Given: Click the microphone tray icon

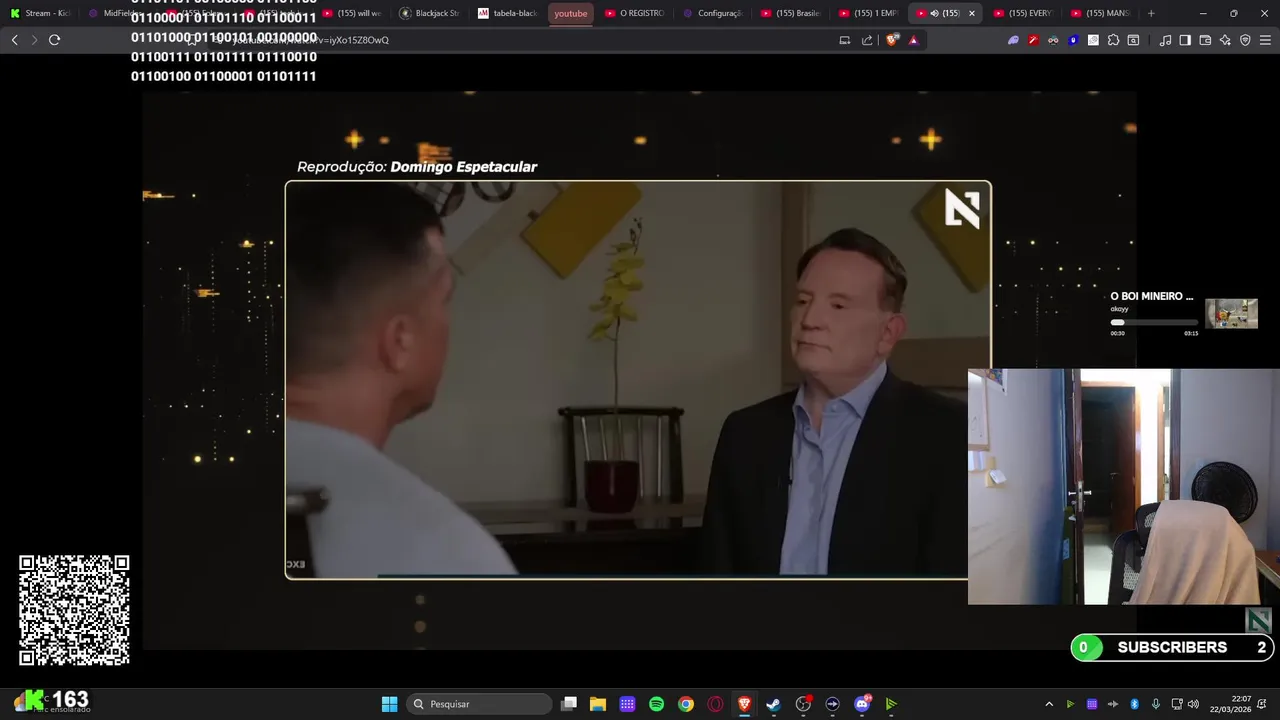Looking at the screenshot, I should click(1155, 704).
